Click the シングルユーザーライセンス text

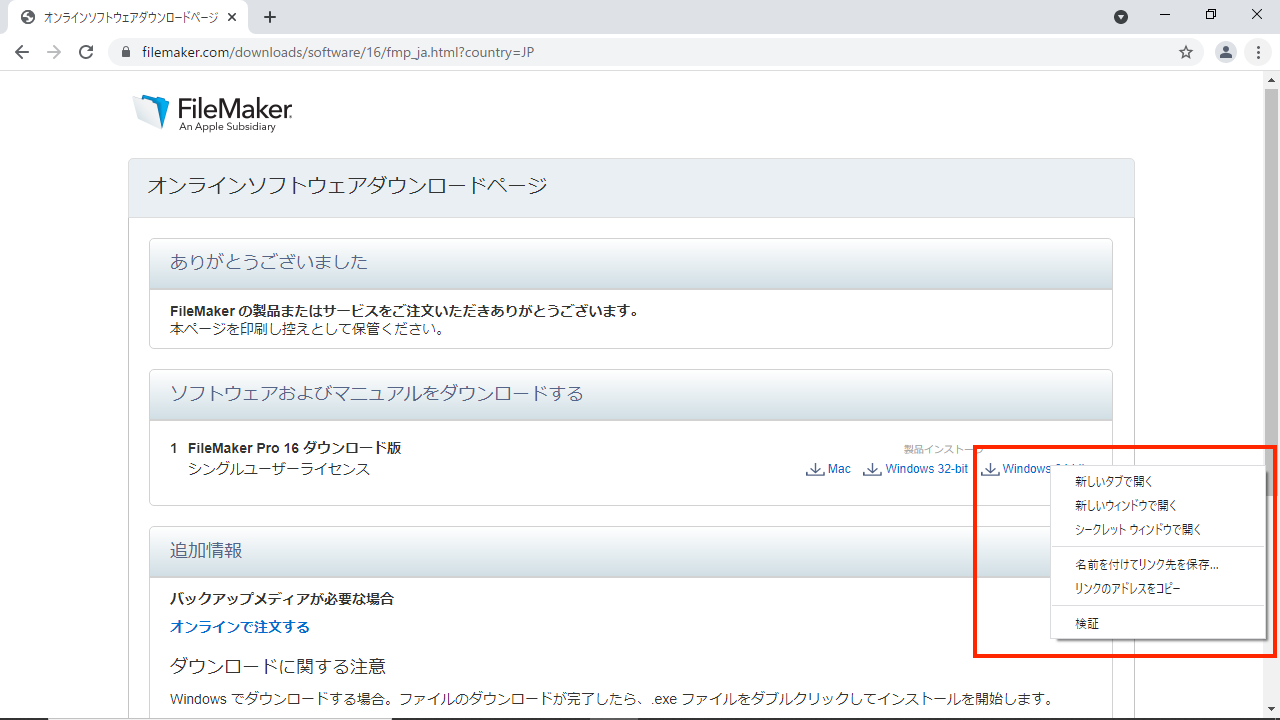coord(279,469)
